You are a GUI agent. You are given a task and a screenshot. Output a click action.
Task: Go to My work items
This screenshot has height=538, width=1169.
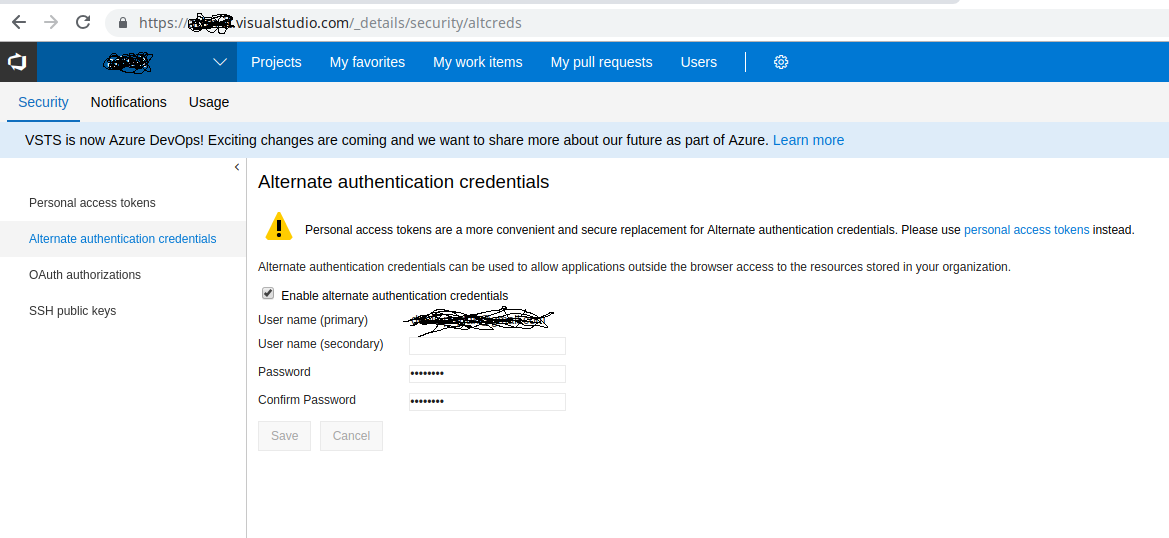point(478,63)
